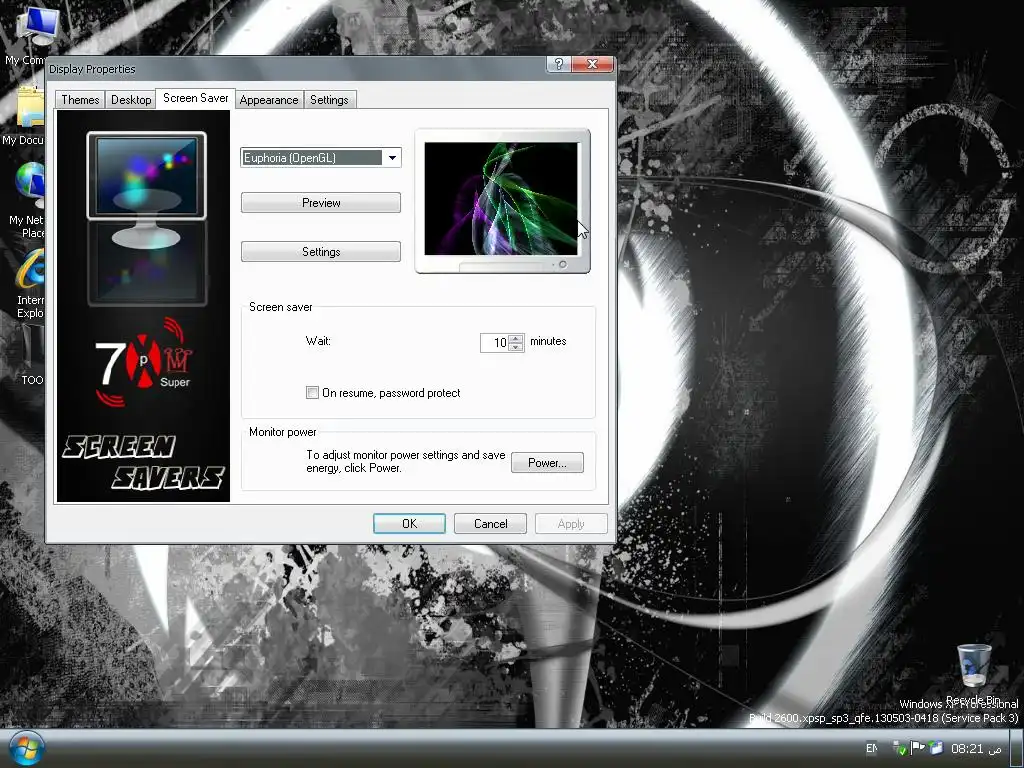Confirm the dialog with OK
Viewport: 1024px width, 768px height.
[409, 524]
